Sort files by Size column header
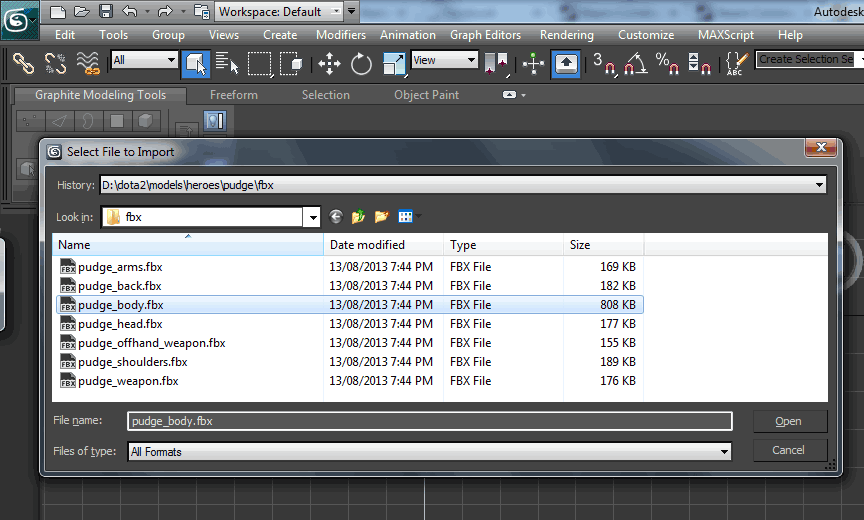This screenshot has height=520, width=864. (603, 245)
